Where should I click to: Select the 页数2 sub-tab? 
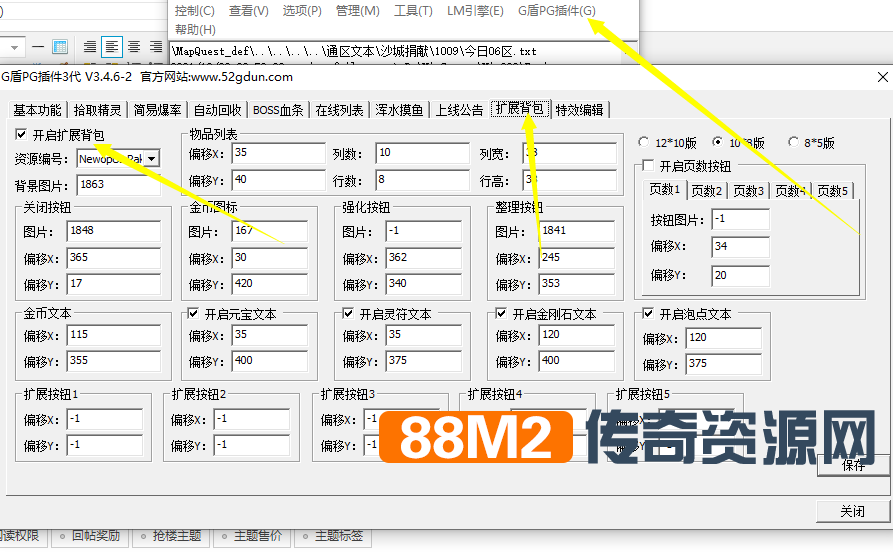[707, 191]
